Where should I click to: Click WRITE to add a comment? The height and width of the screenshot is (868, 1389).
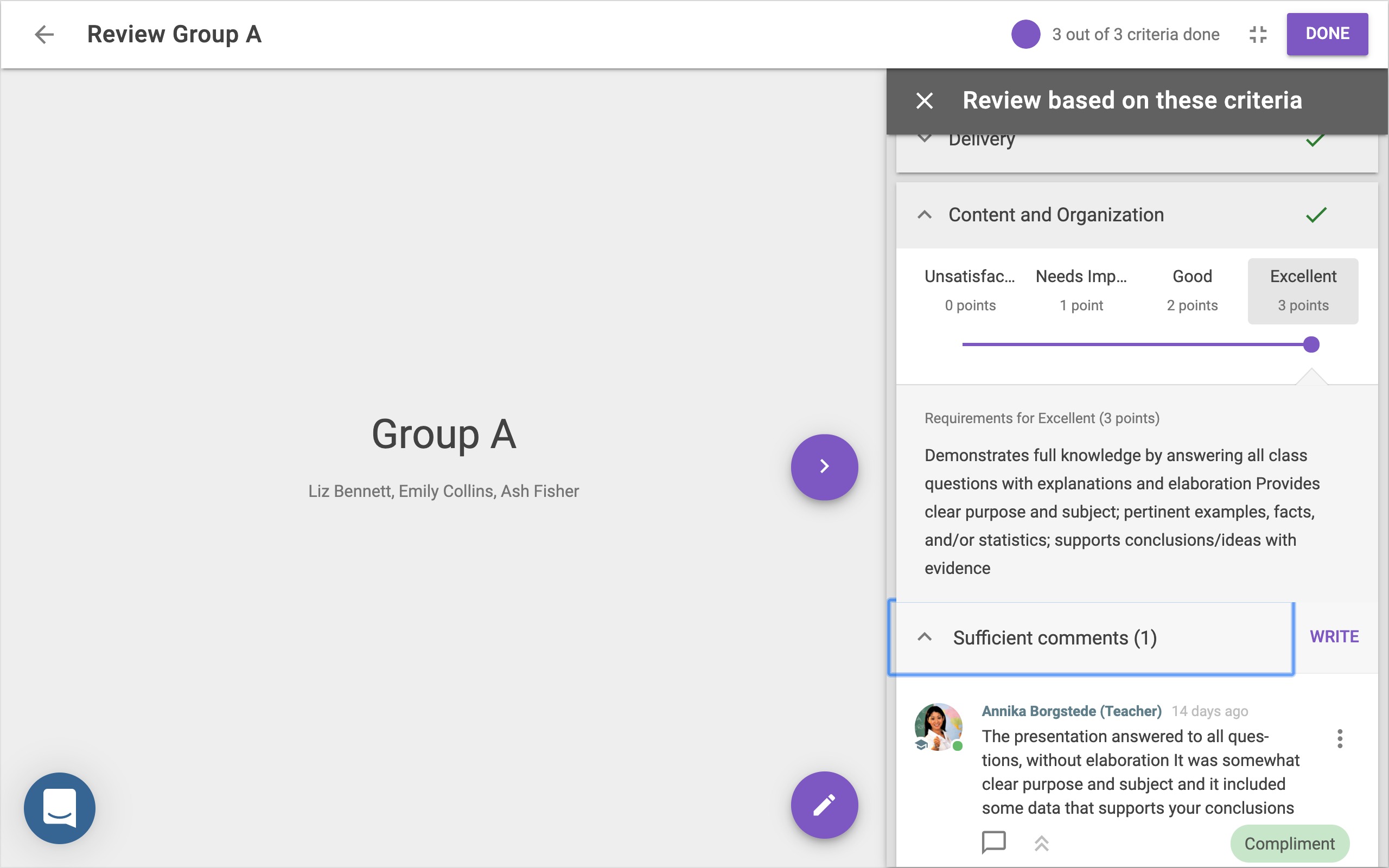click(1333, 637)
